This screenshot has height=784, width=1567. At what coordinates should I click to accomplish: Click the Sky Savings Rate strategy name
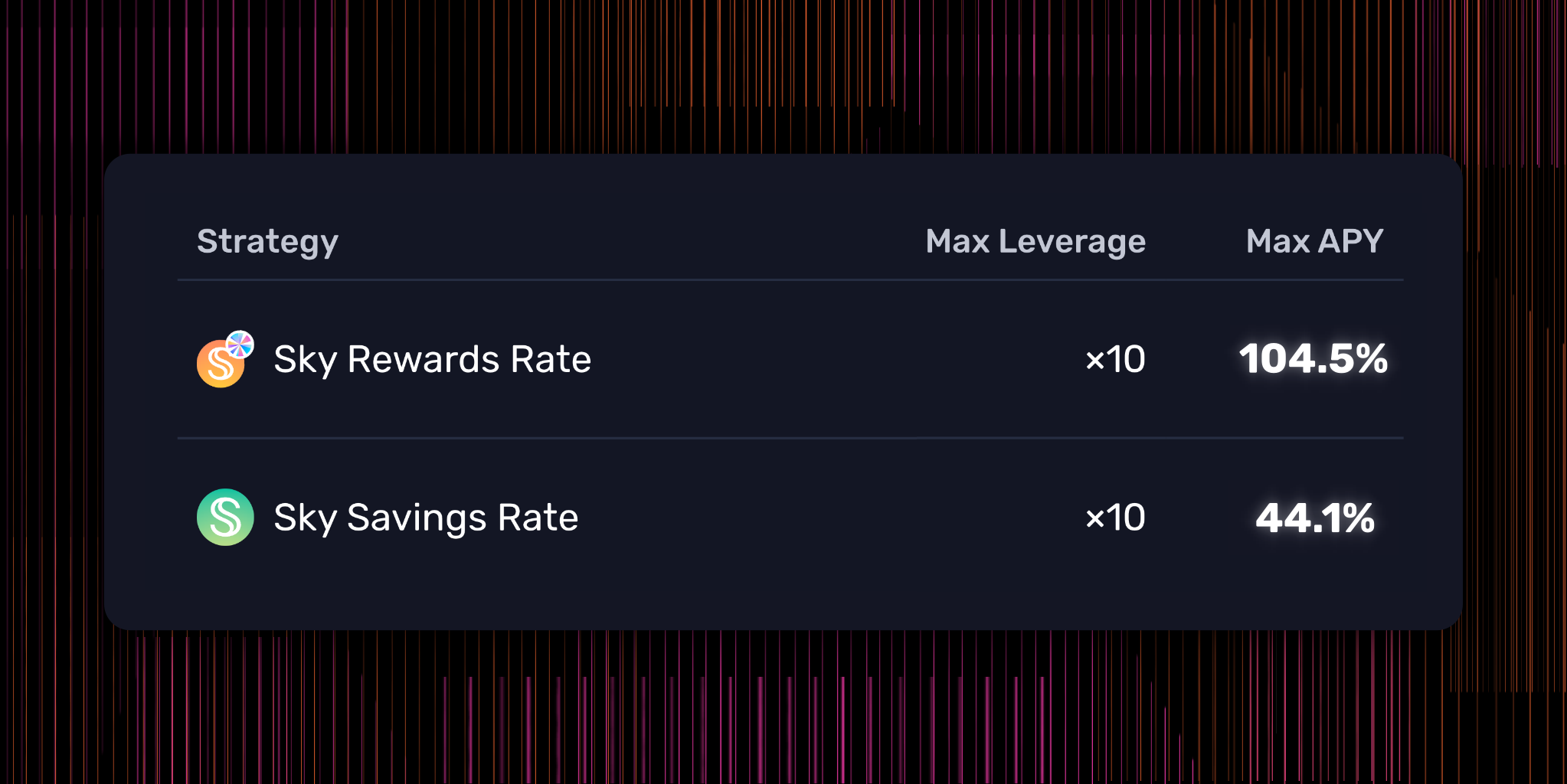click(x=426, y=518)
